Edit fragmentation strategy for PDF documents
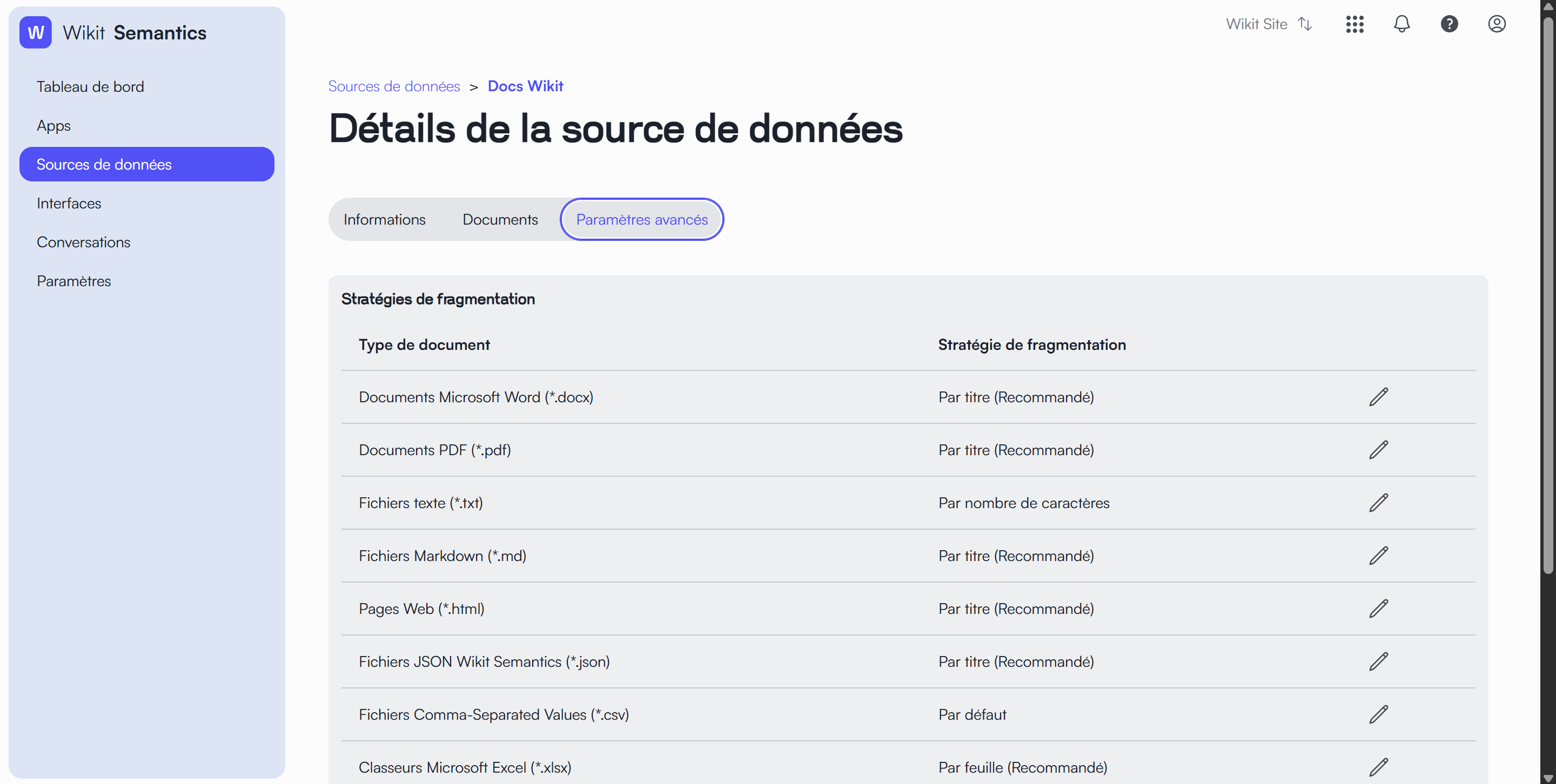Screen dimensions: 1556x784 point(1378,450)
